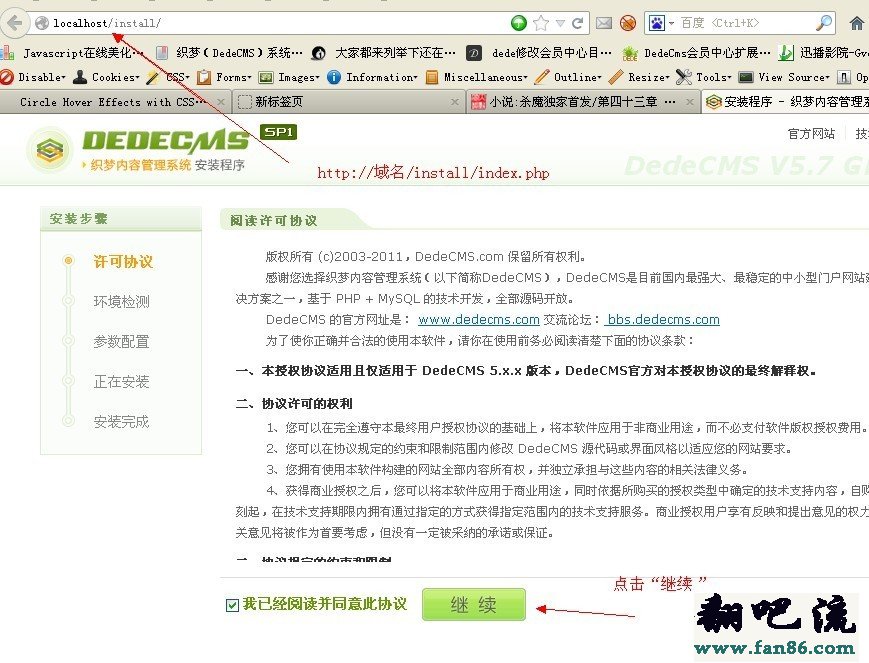Bookmark this page with the star icon

tap(541, 23)
